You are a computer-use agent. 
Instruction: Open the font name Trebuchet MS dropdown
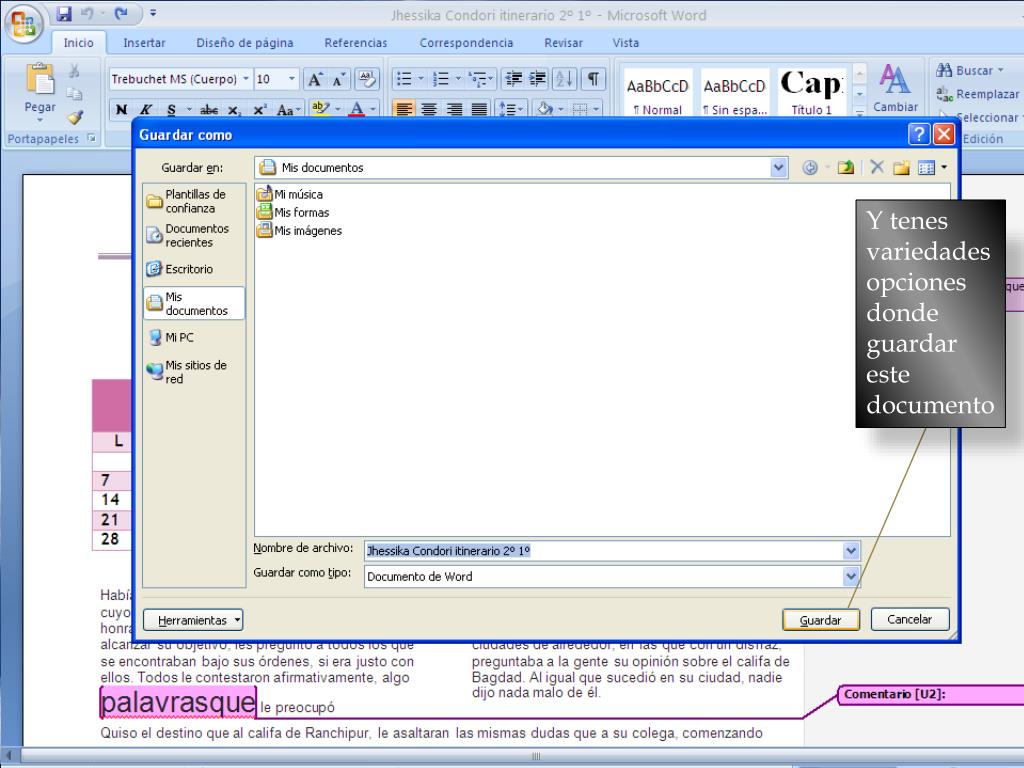246,79
